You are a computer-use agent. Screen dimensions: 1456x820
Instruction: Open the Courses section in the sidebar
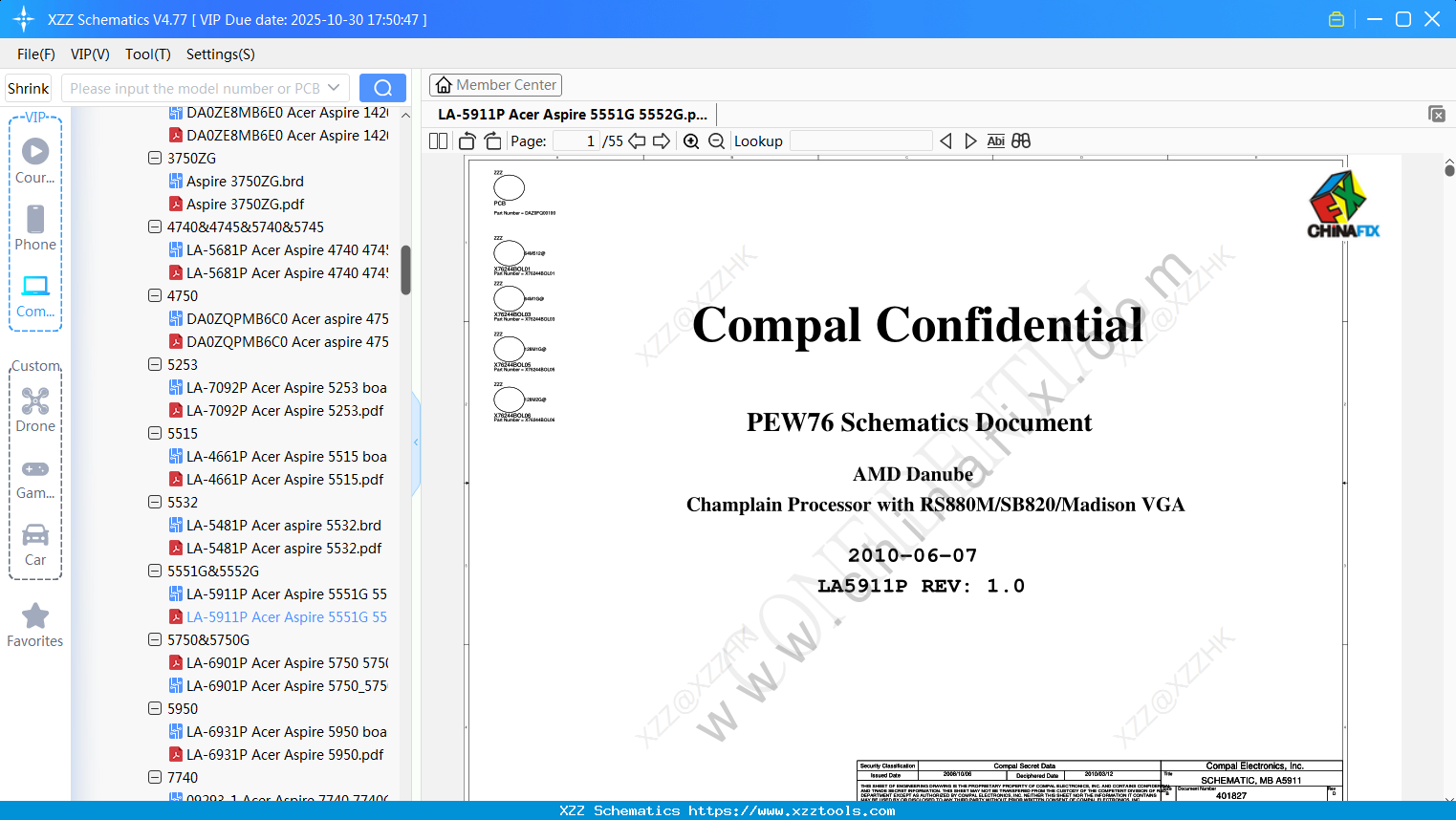[x=35, y=161]
